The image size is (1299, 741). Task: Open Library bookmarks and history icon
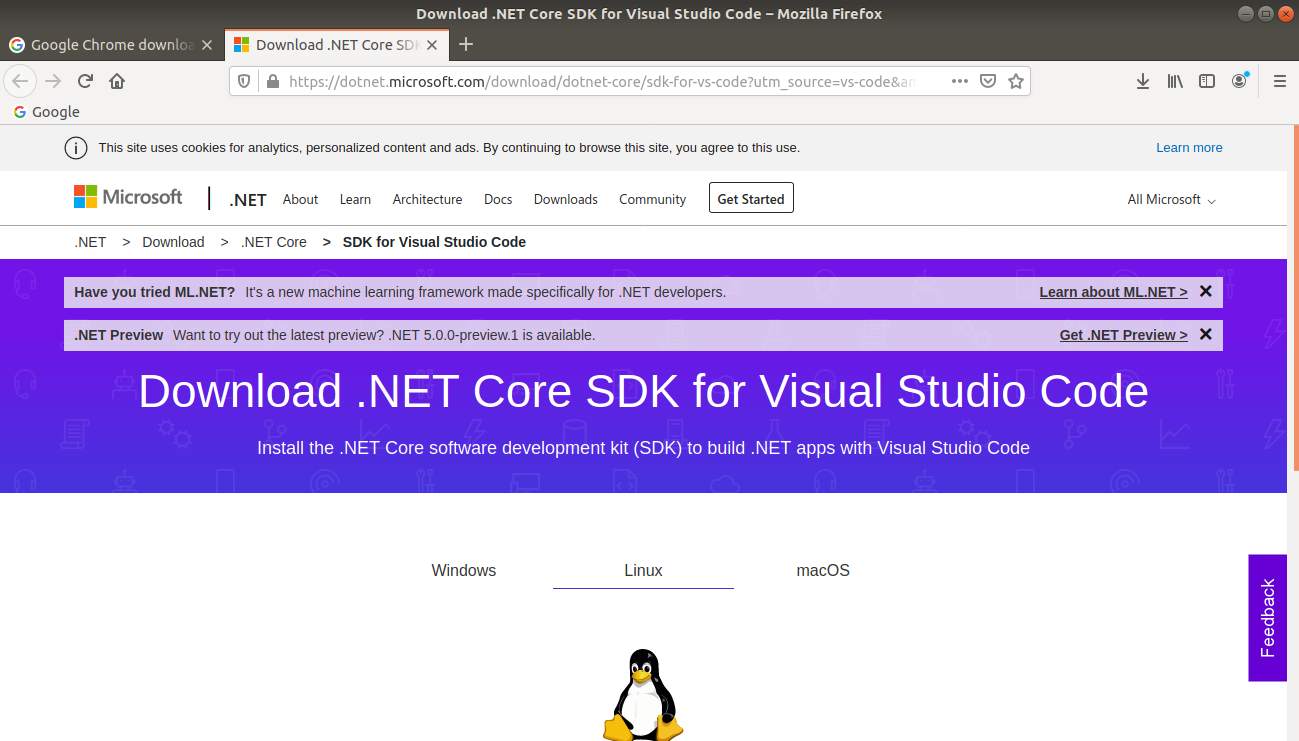coord(1175,81)
